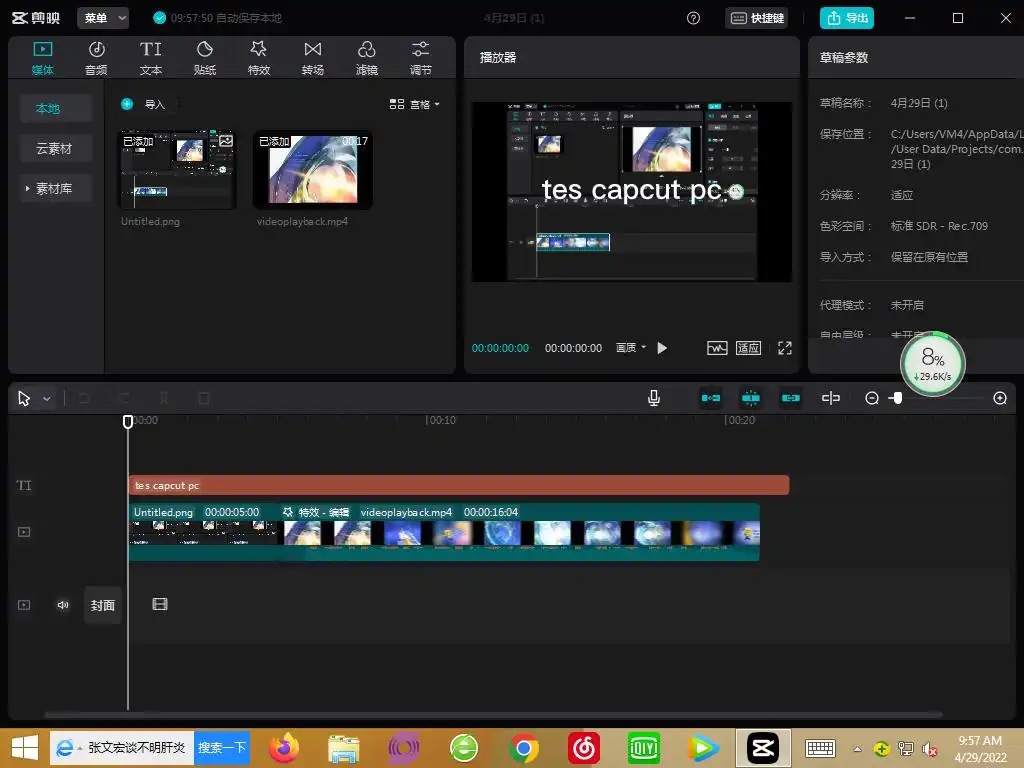Screen dimensions: 1024x768
Task: Open the Effects (特效) tab
Action: coord(259,57)
